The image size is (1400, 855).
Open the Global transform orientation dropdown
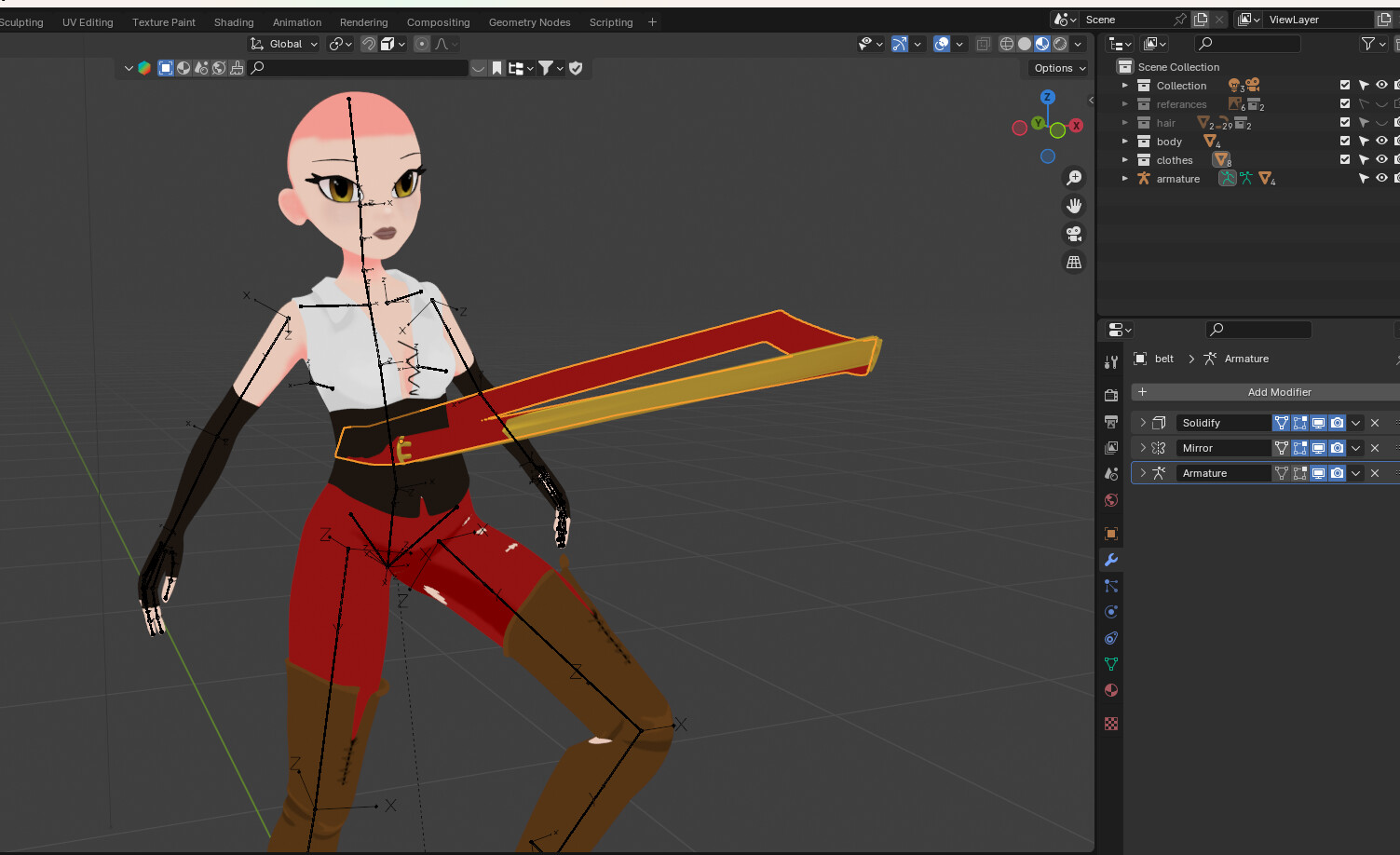[285, 44]
